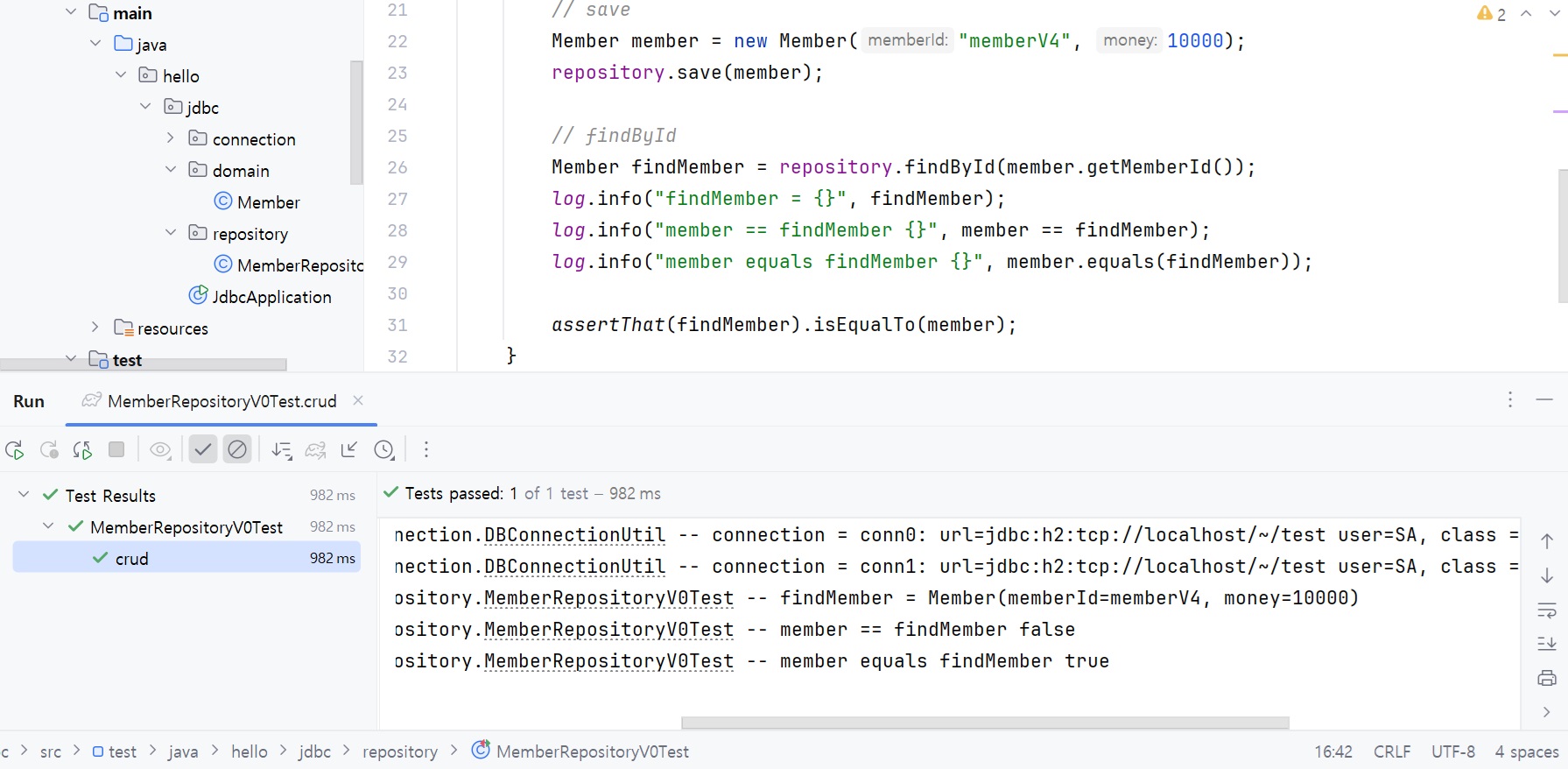This screenshot has height=769, width=1568.
Task: Click 'repository' breadcrumb in navigation bar
Action: pos(400,751)
